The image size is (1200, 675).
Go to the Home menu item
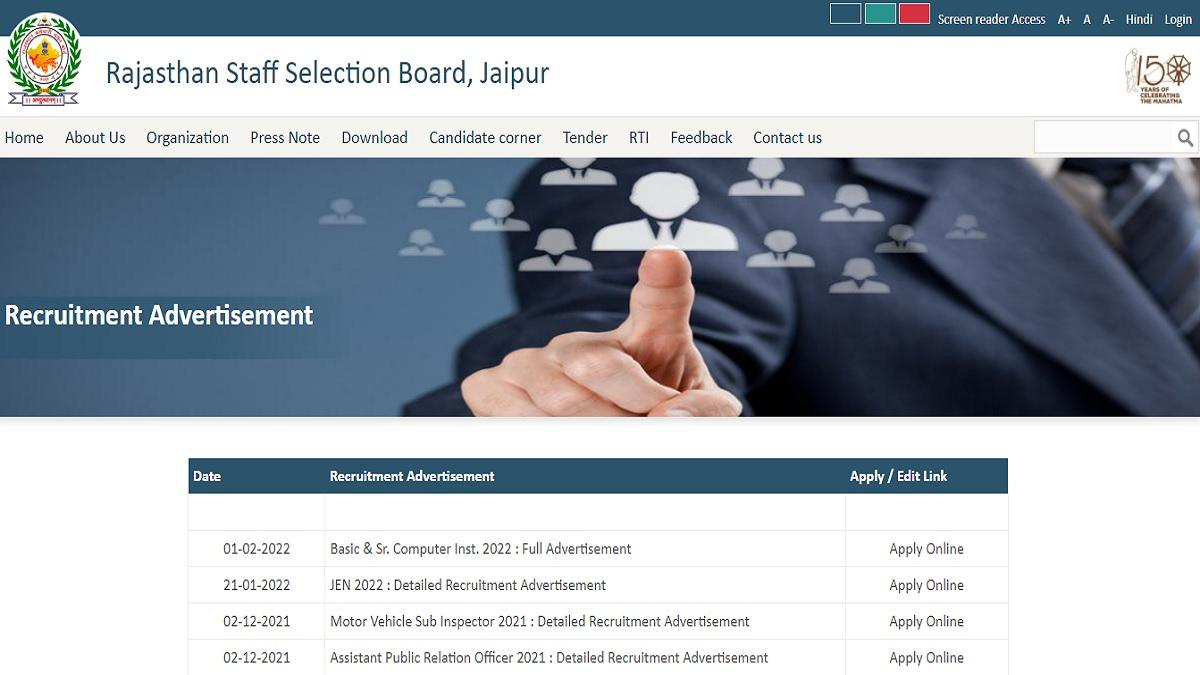pyautogui.click(x=24, y=137)
